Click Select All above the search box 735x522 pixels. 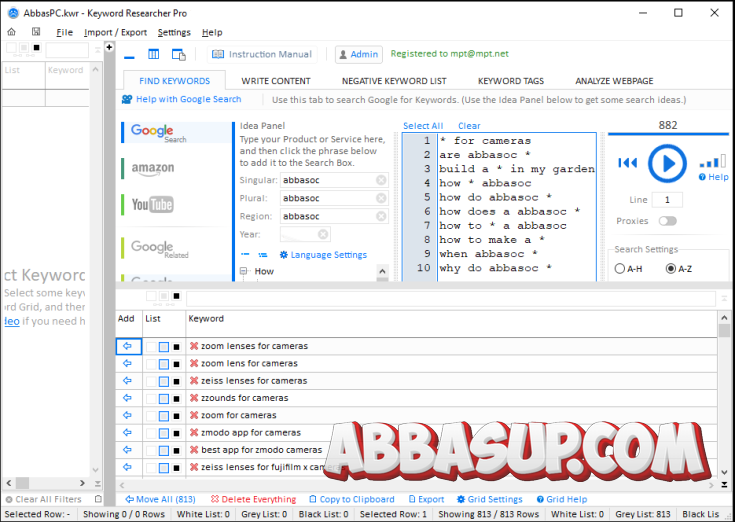coord(423,126)
